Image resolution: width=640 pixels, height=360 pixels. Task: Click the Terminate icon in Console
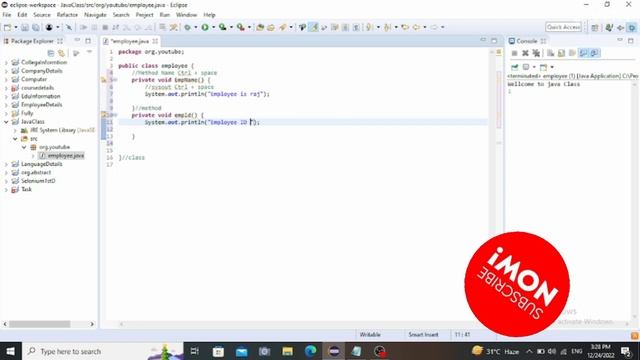pyautogui.click(x=514, y=53)
